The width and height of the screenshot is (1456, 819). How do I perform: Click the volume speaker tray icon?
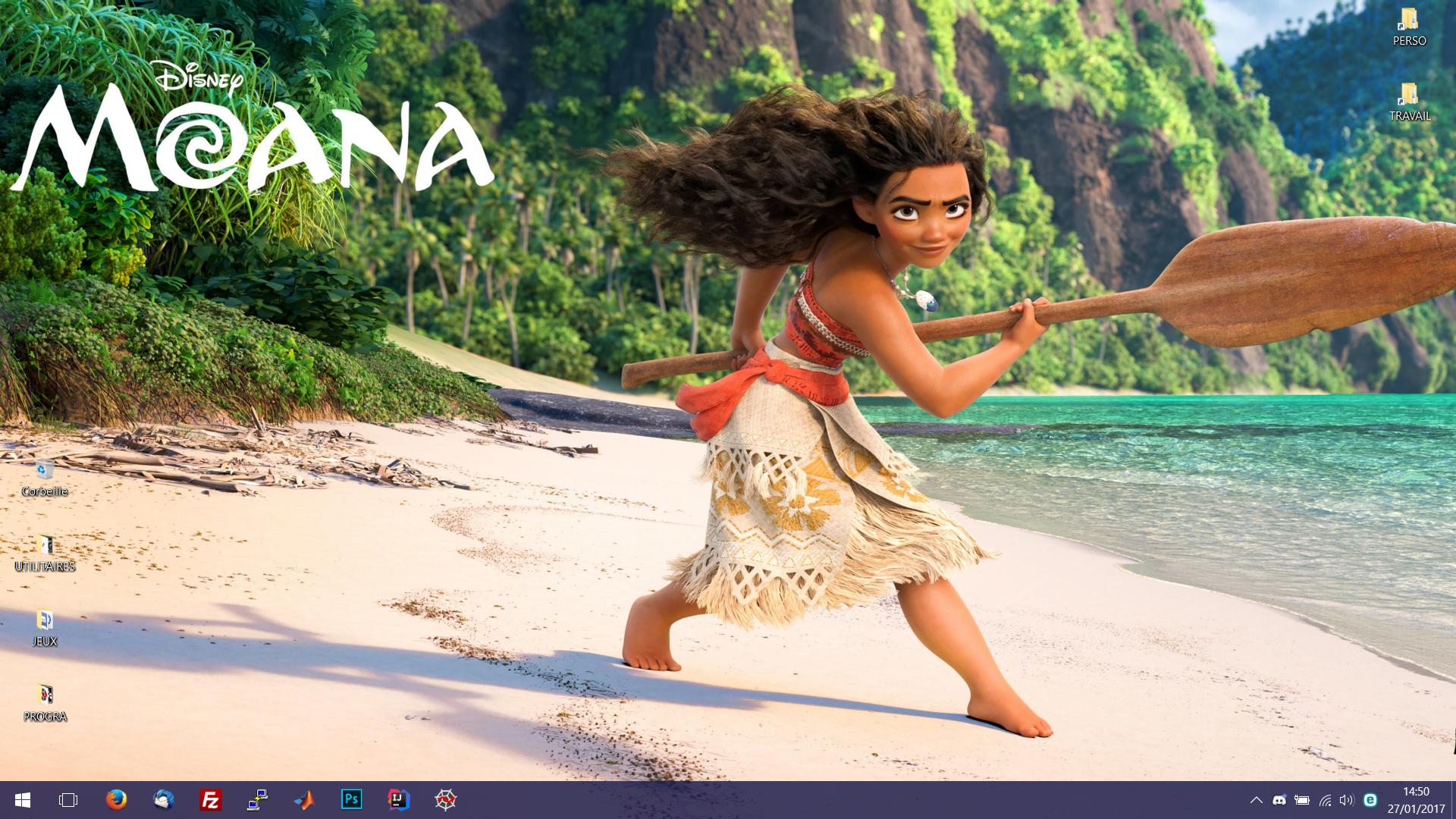[x=1347, y=800]
